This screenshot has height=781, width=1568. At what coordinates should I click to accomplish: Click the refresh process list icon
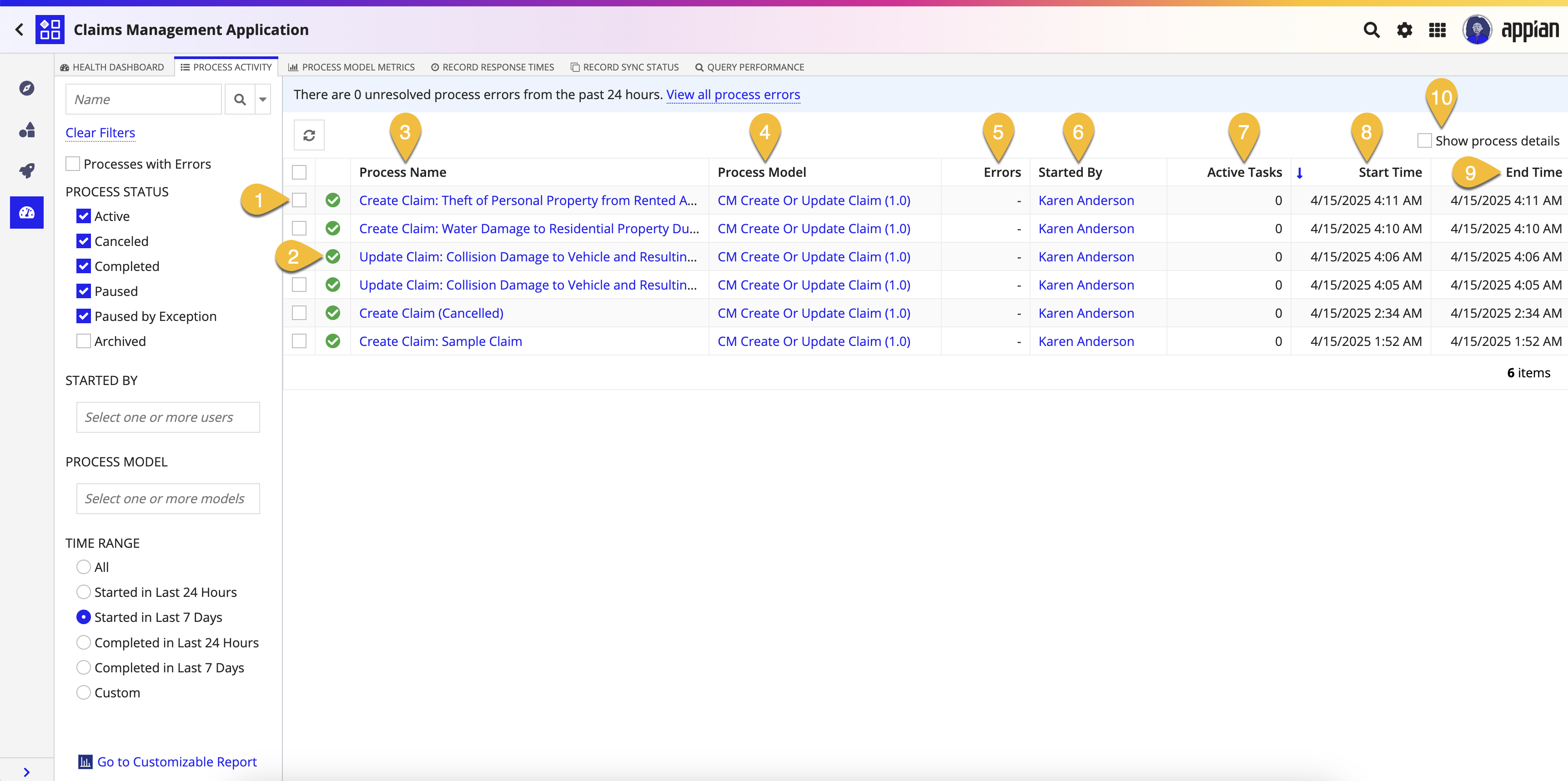[309, 135]
